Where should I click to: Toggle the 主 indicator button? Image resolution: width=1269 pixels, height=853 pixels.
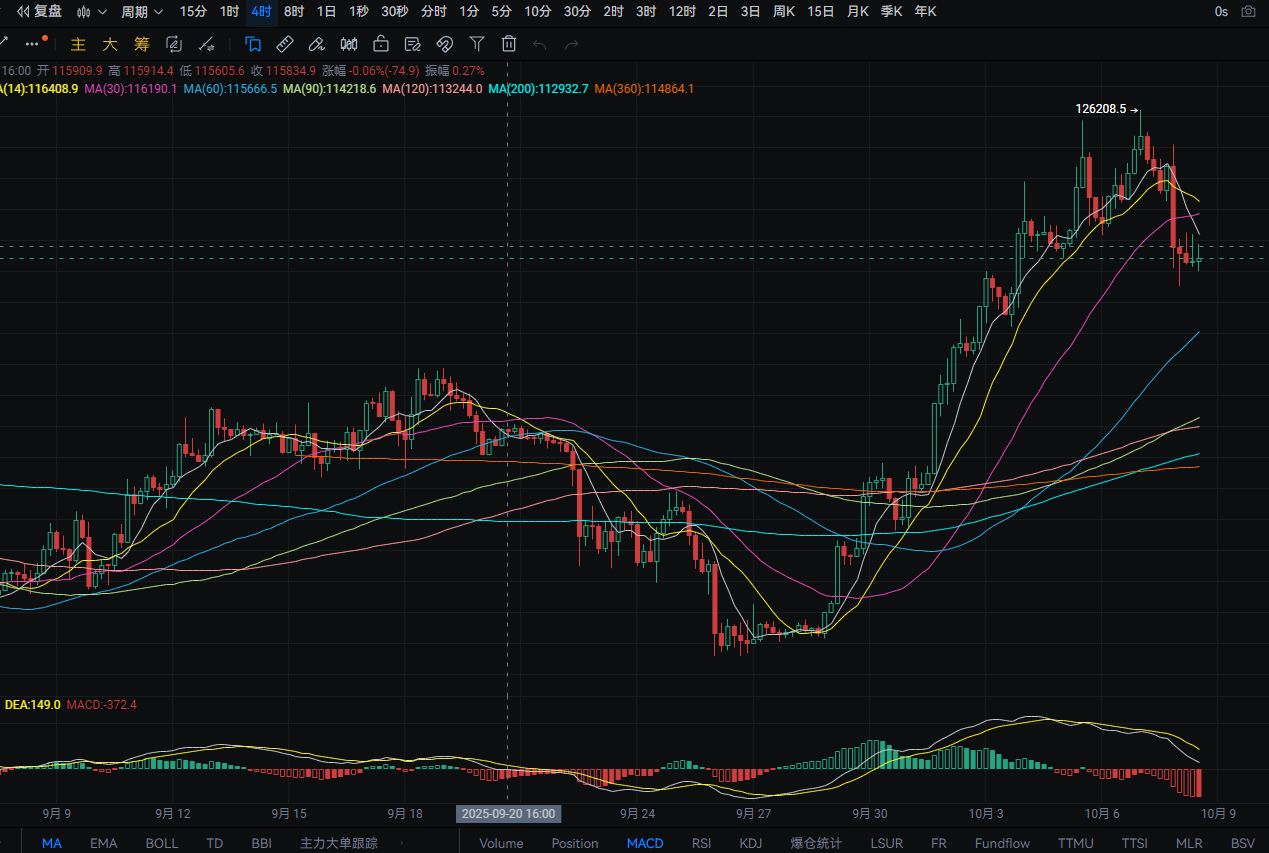[x=78, y=44]
